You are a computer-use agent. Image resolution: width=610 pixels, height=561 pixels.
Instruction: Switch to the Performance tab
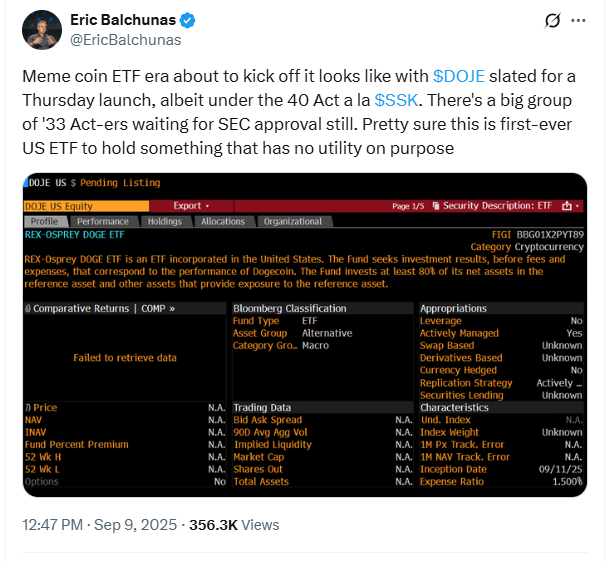(103, 221)
